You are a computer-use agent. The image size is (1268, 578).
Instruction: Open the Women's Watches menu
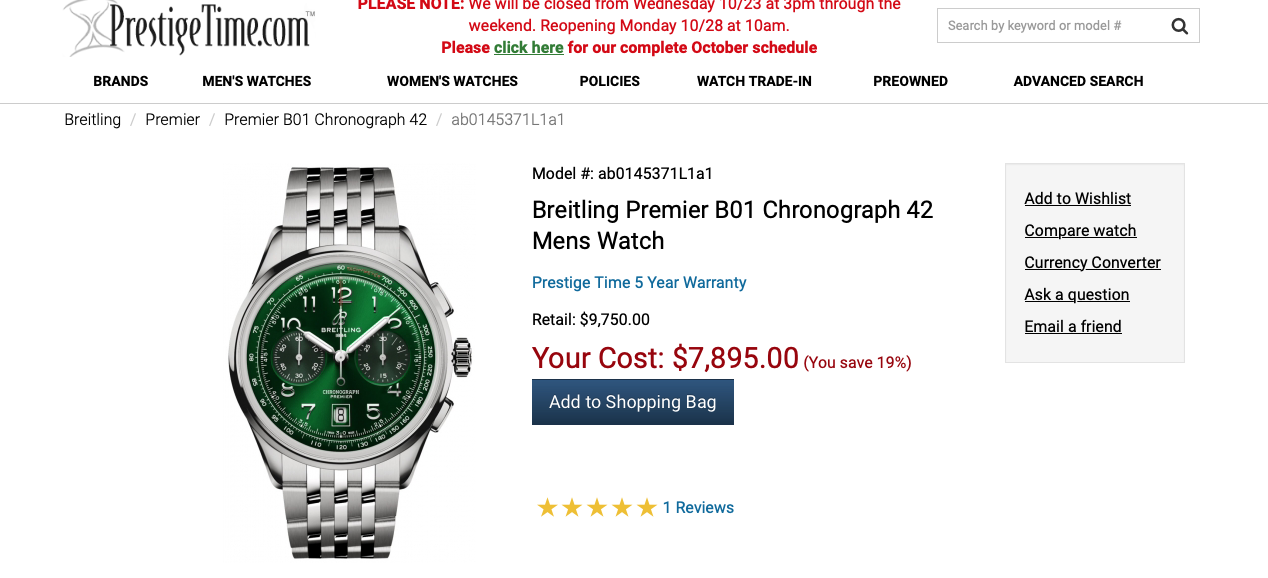[x=452, y=81]
